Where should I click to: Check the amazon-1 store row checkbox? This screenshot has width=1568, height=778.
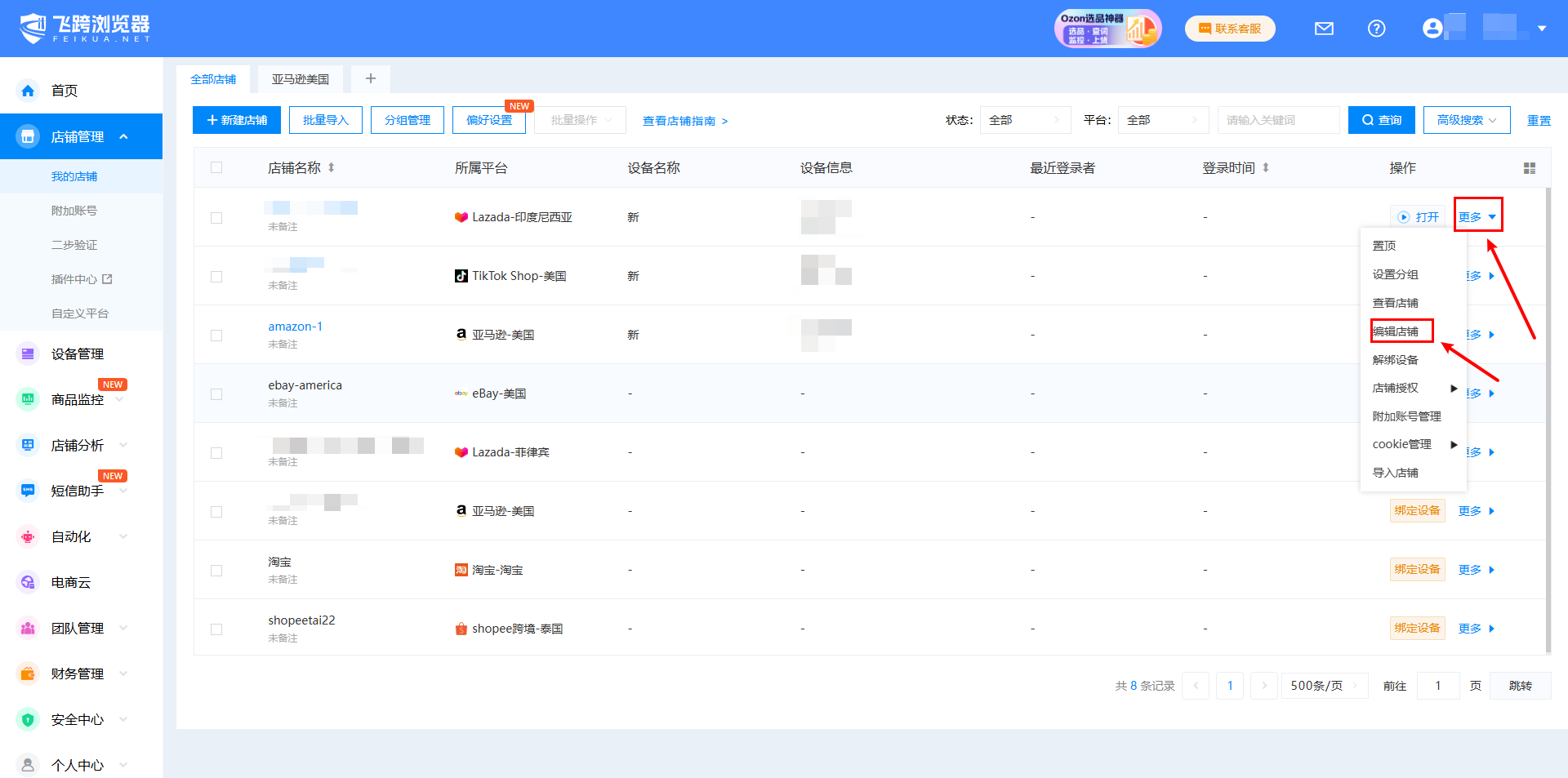tap(216, 335)
